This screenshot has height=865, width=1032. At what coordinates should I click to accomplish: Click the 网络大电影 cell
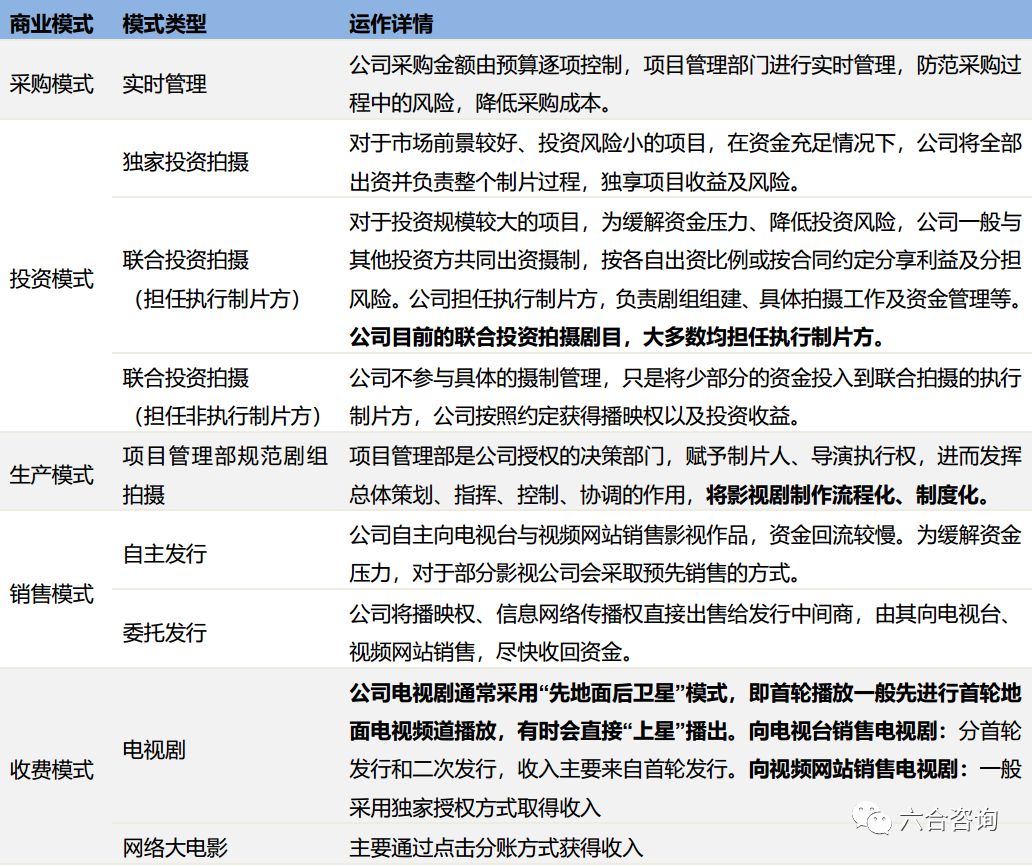click(x=175, y=847)
